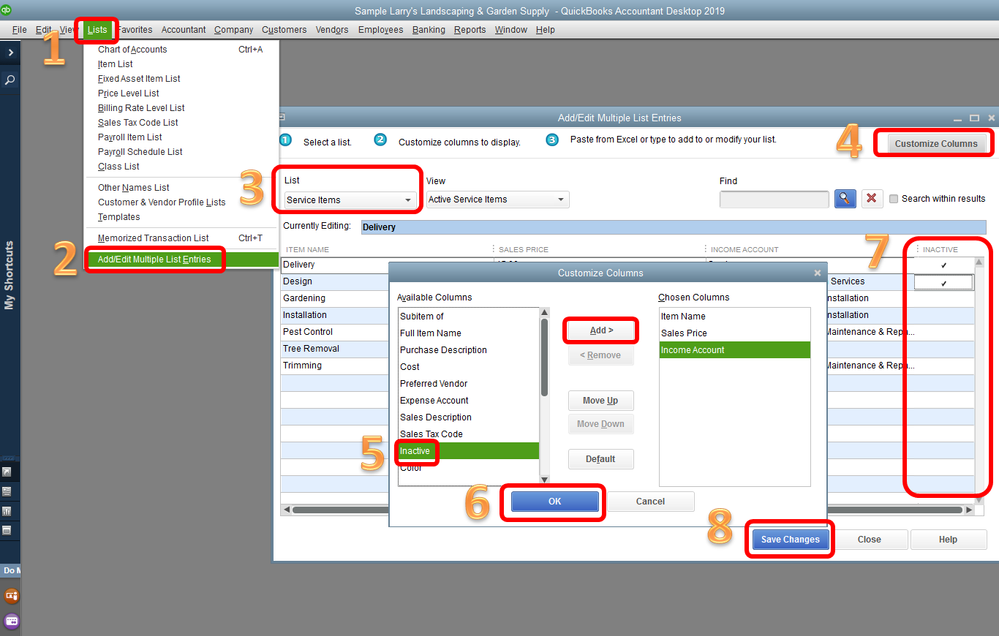Open the sidebar search magnifier icon
The image size is (999, 636).
[10, 80]
